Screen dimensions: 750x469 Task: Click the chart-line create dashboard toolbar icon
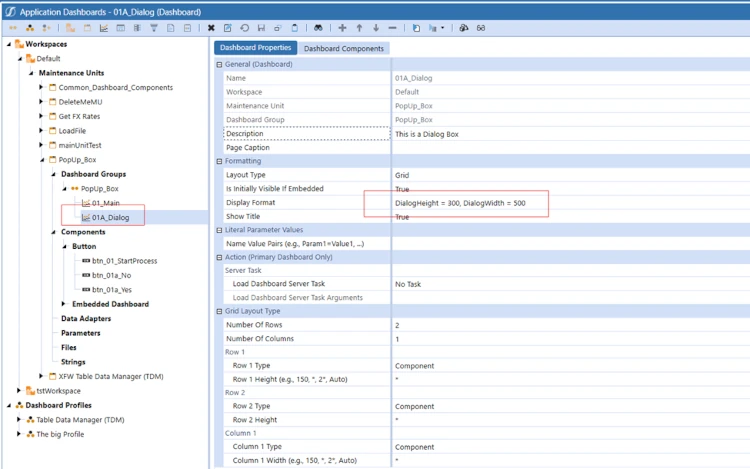104,28
